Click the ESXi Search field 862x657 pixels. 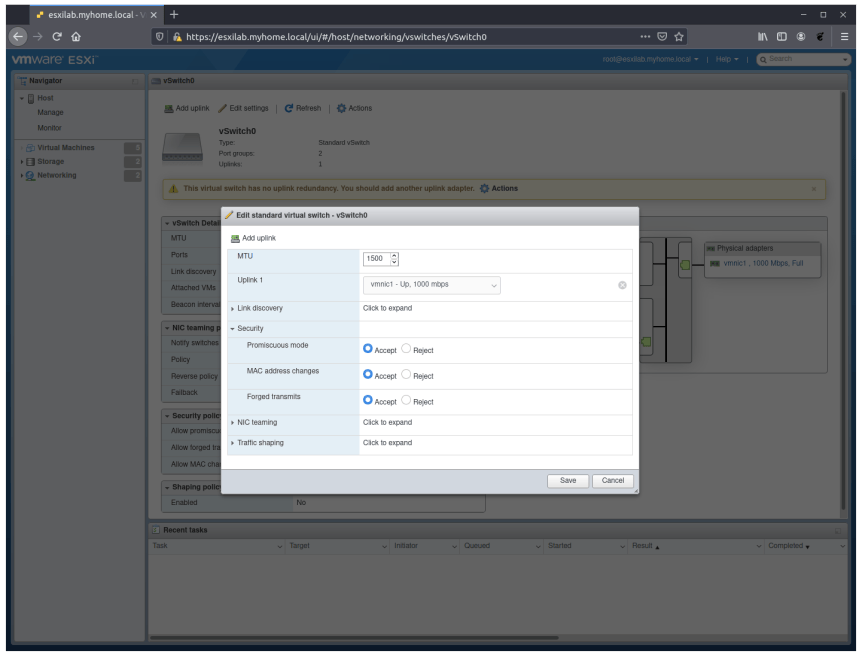[803, 59]
